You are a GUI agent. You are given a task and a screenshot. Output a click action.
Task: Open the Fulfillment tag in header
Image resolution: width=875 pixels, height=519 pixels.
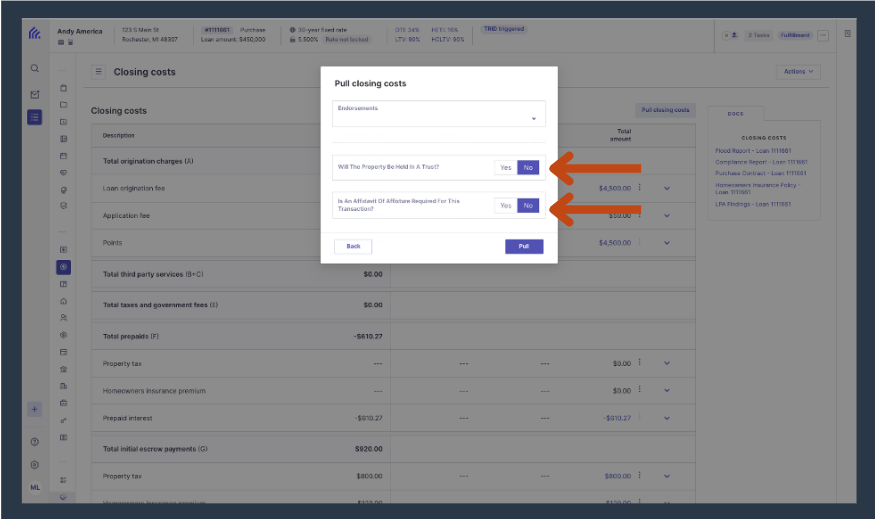point(795,35)
